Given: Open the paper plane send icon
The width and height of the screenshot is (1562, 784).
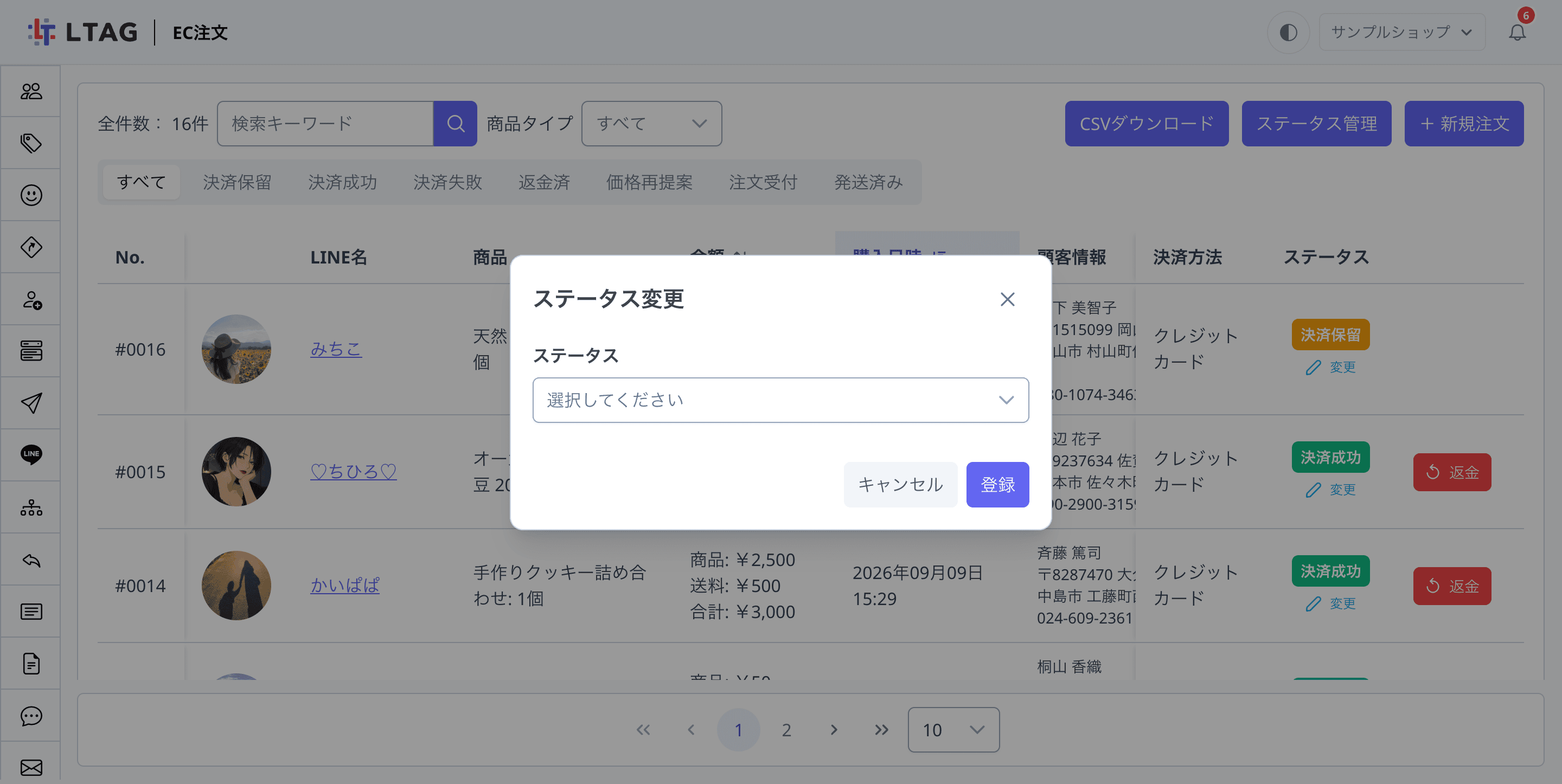Looking at the screenshot, I should (31, 403).
